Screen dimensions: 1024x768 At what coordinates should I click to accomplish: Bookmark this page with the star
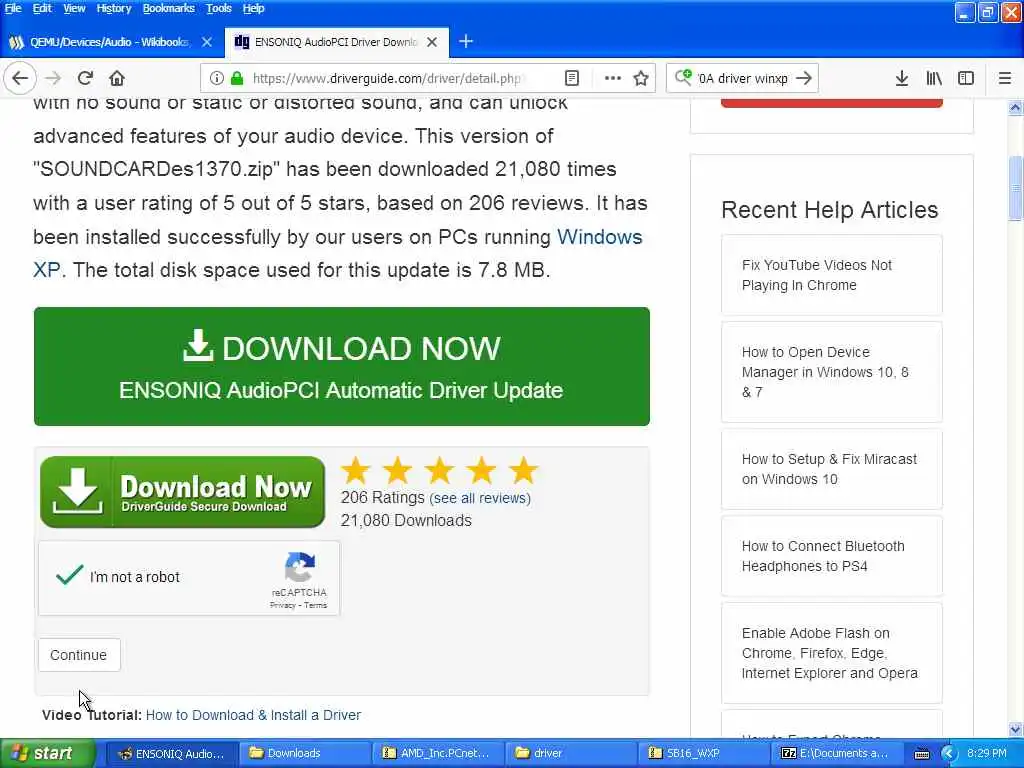[641, 78]
